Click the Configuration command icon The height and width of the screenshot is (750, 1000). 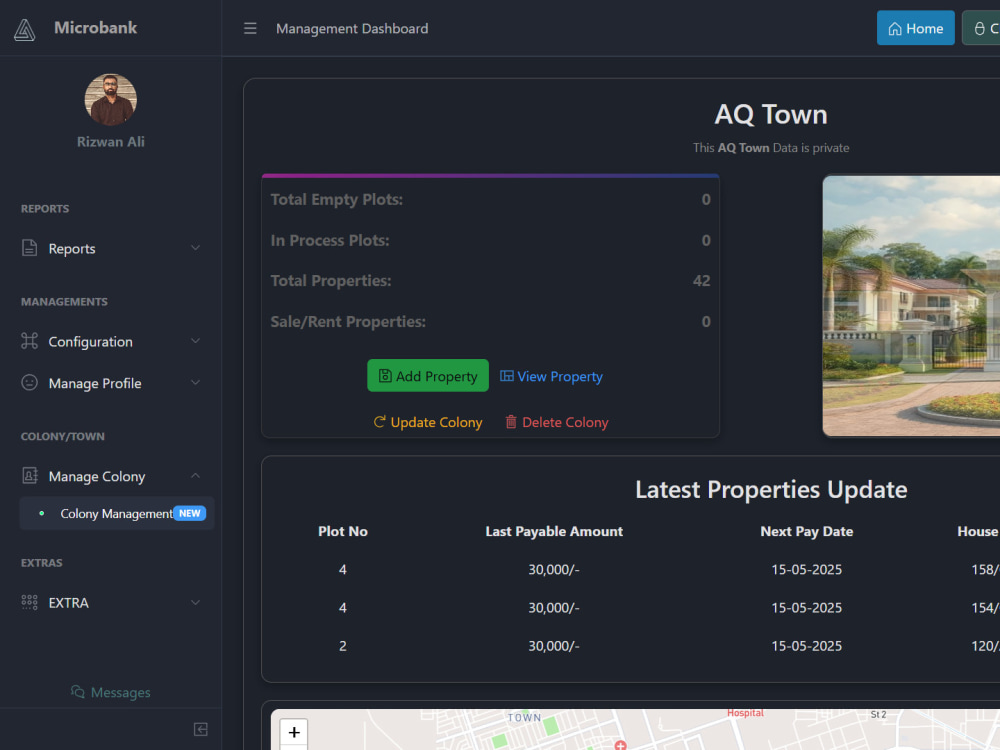29,341
